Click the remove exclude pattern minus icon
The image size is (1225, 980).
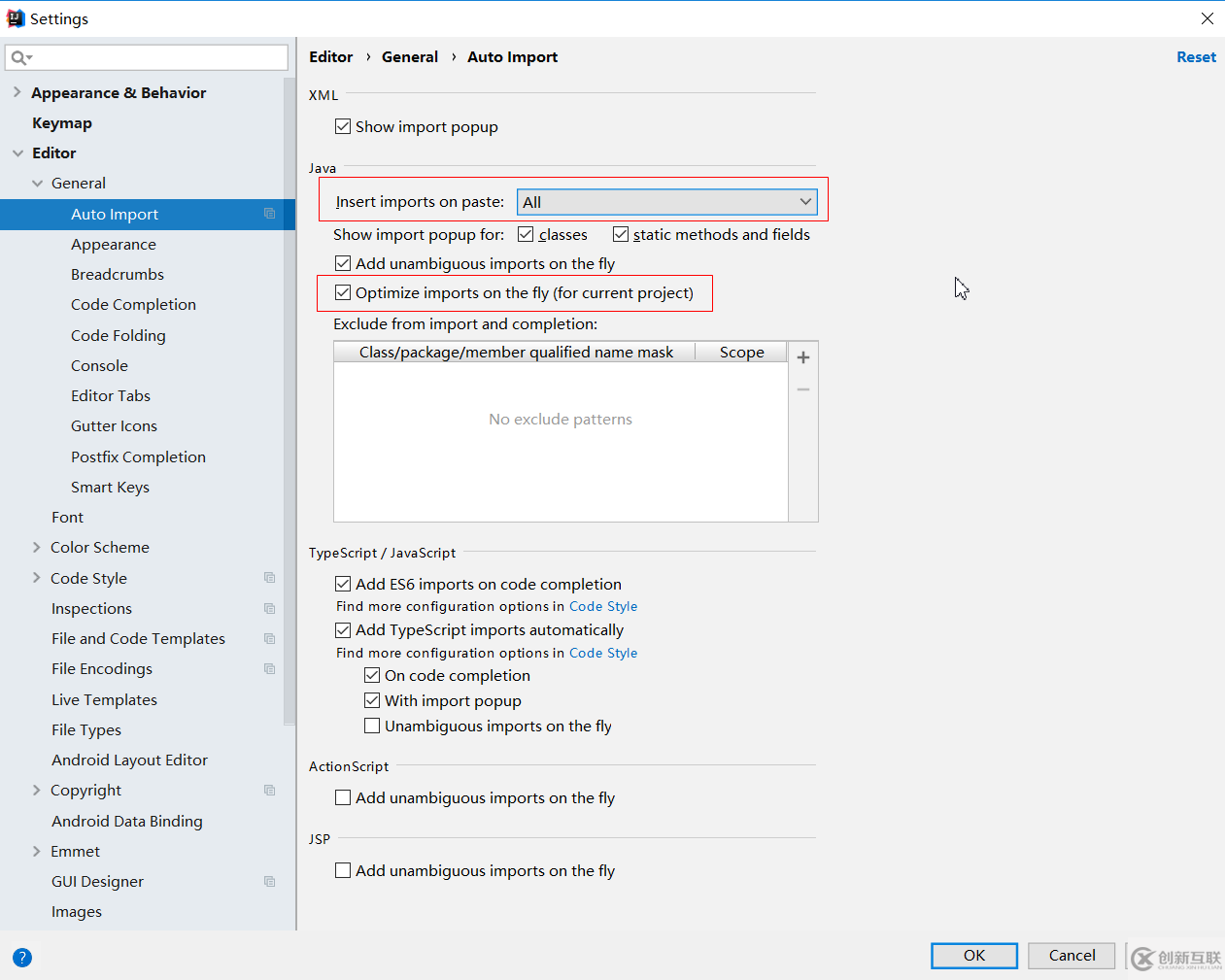(803, 389)
